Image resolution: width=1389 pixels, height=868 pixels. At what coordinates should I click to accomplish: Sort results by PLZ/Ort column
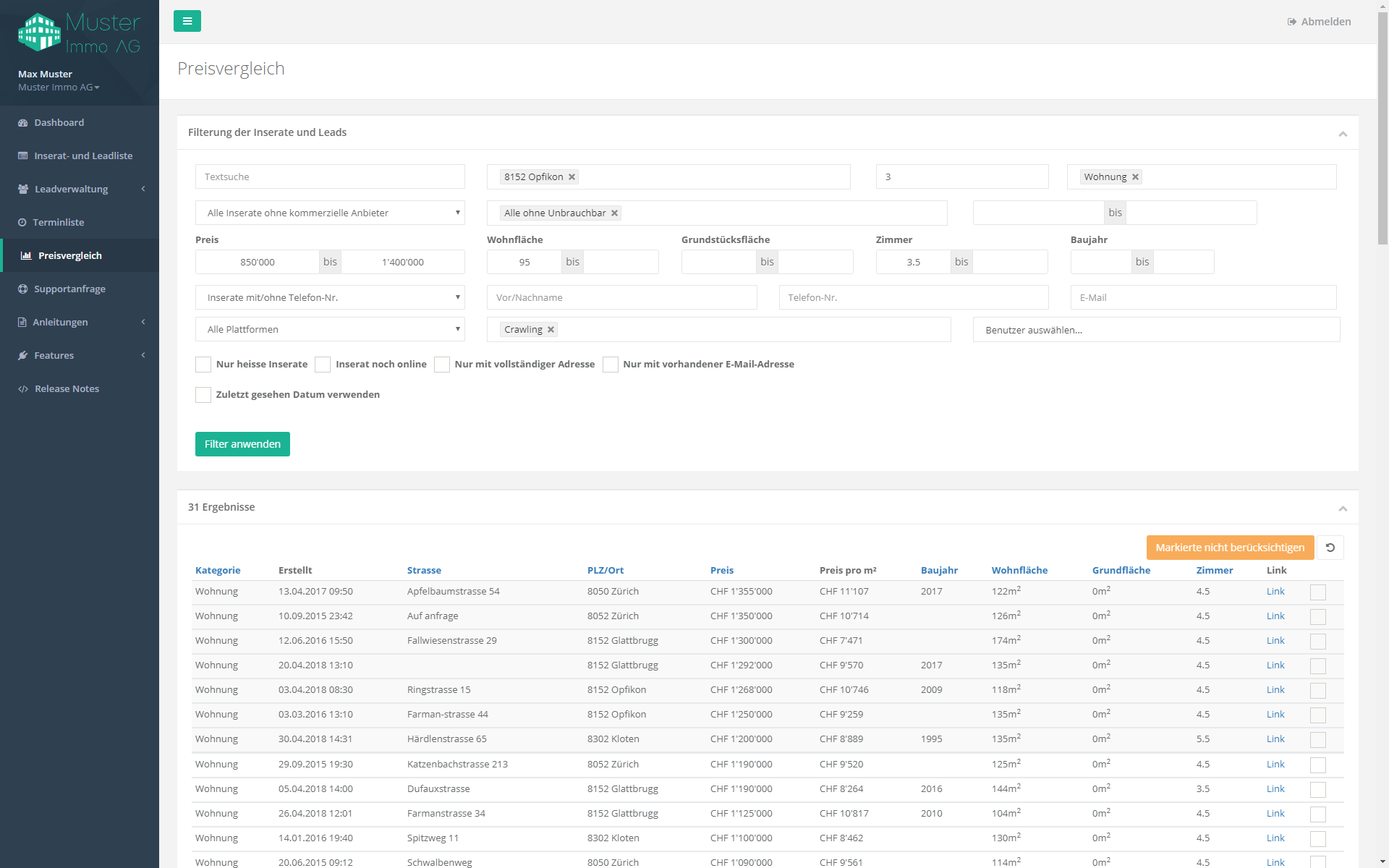[x=606, y=571]
